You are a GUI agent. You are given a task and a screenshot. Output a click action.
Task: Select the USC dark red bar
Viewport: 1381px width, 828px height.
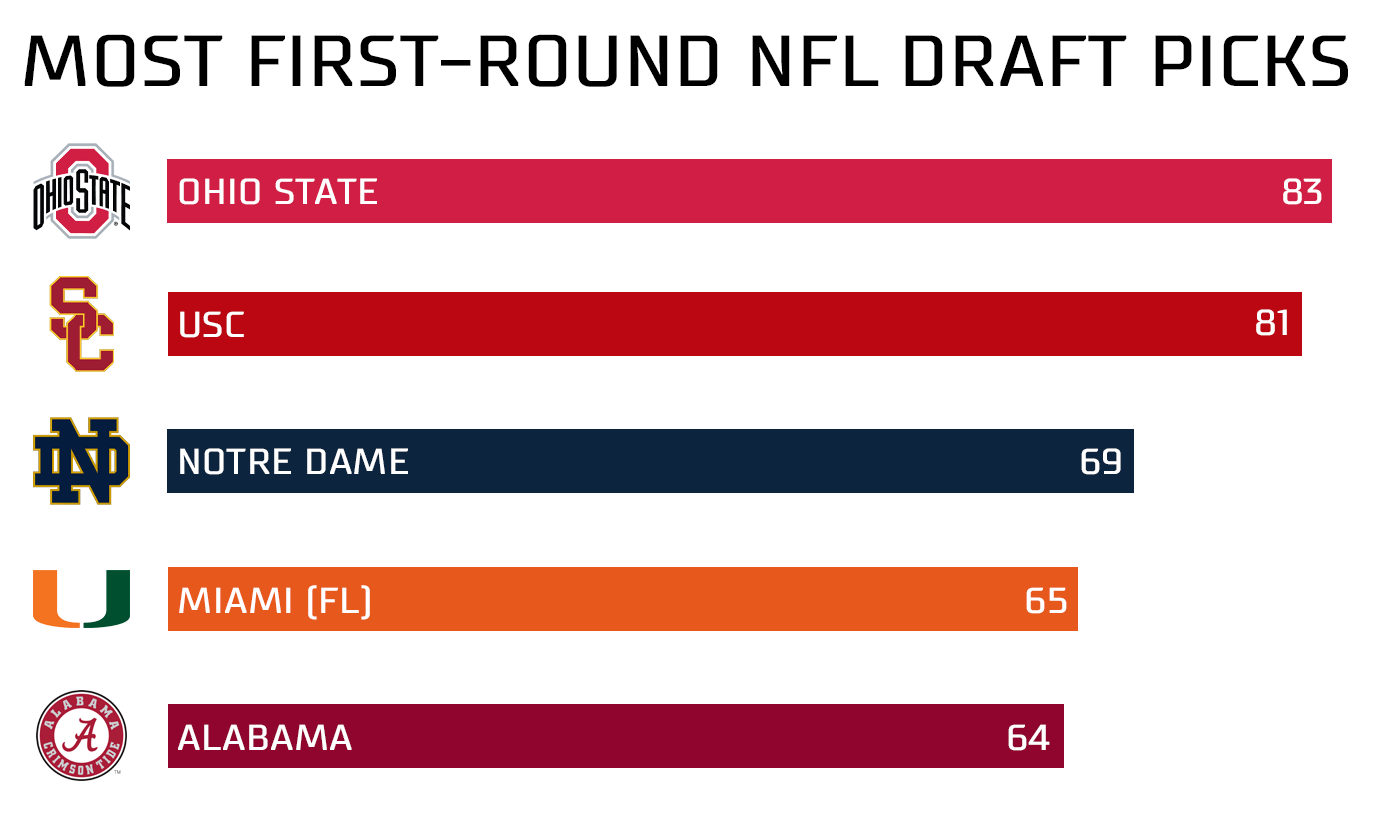coord(734,324)
